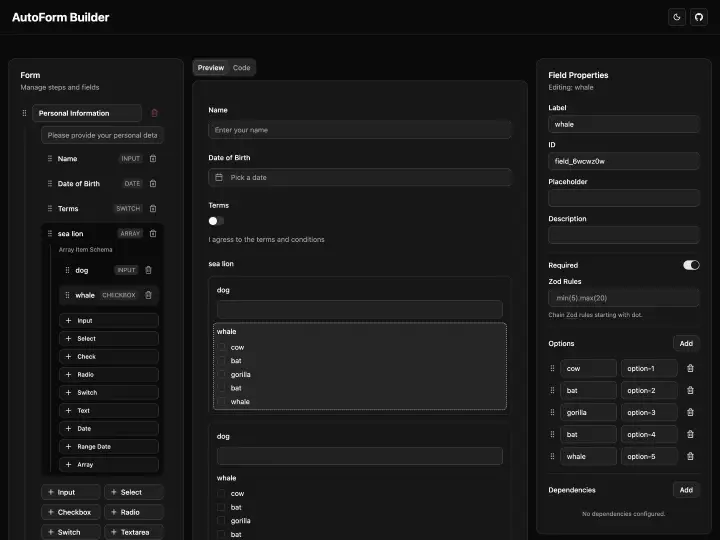Add nested Array to array schema
Screen dimensions: 720x540
point(109,464)
